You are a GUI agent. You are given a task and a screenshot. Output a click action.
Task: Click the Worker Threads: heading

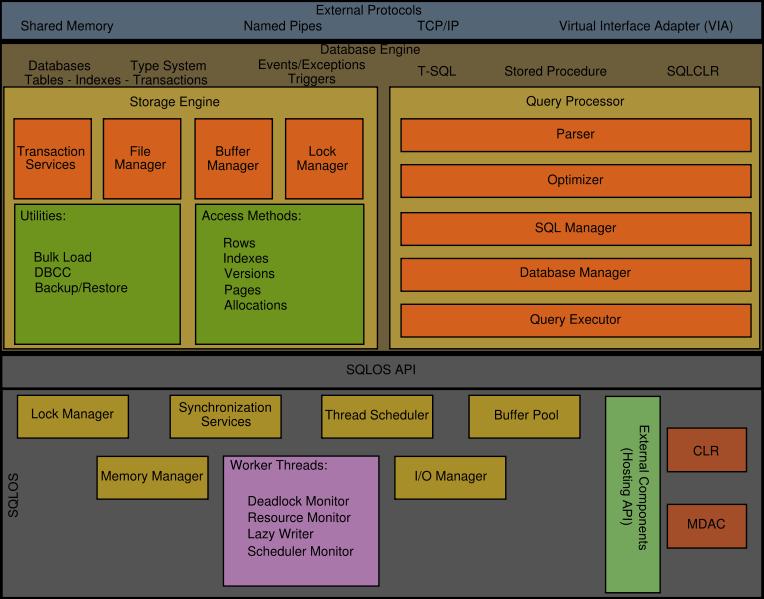point(279,465)
